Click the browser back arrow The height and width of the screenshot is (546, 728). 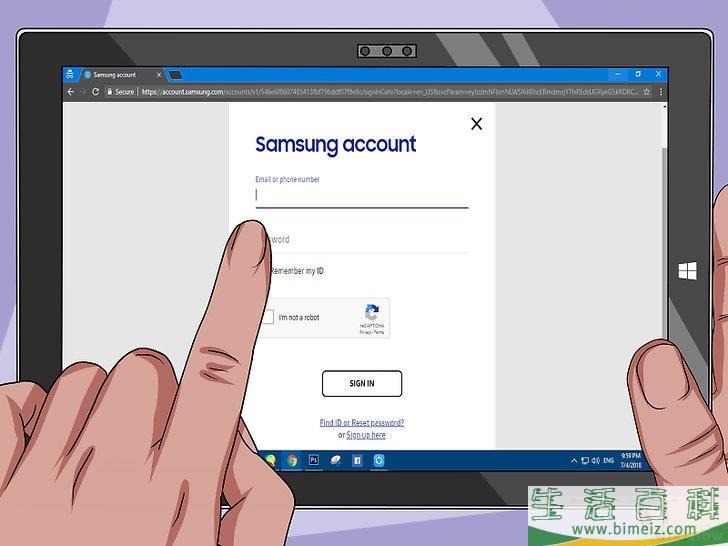71,92
